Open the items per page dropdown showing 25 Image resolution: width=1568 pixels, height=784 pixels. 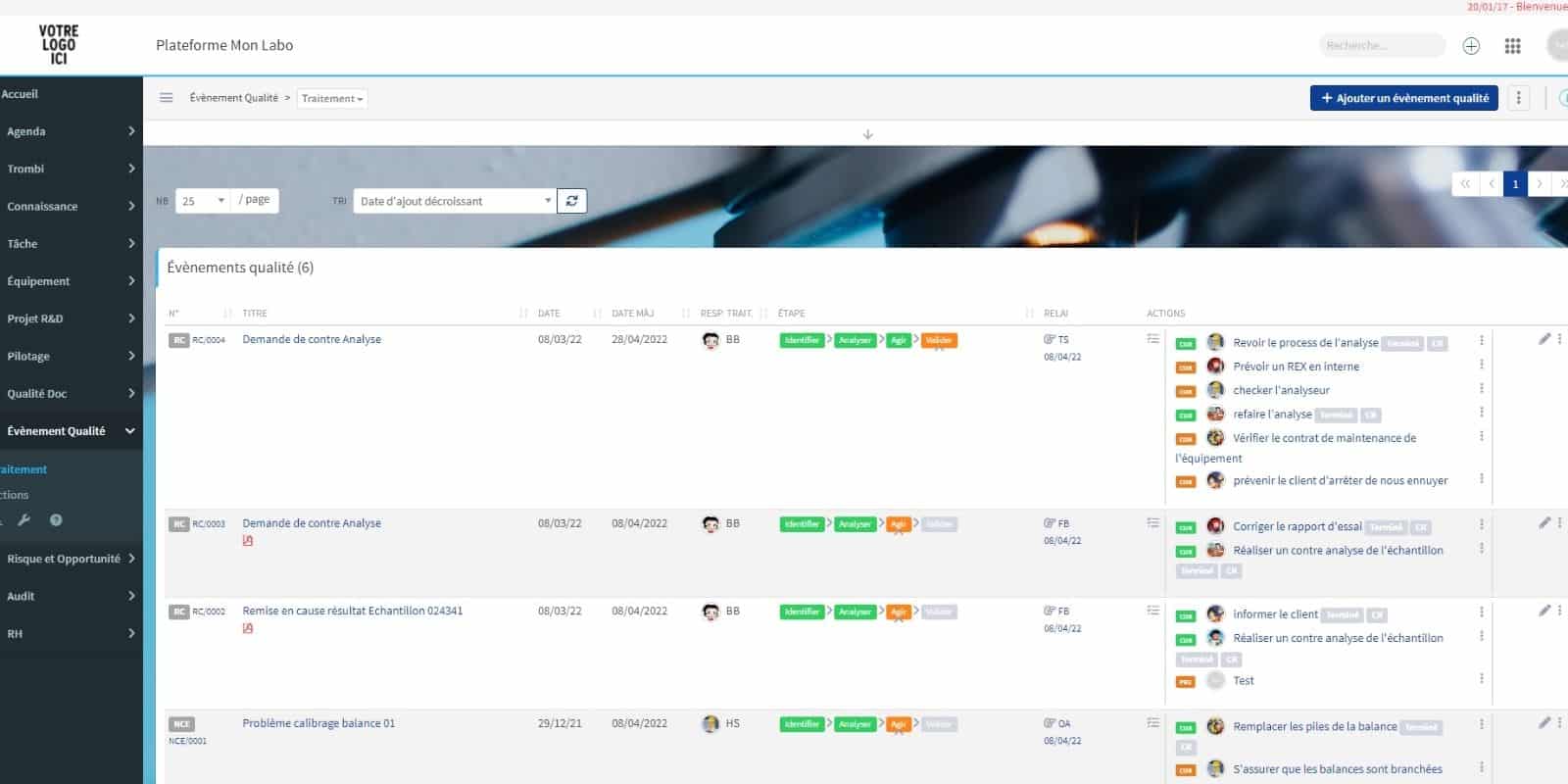203,201
